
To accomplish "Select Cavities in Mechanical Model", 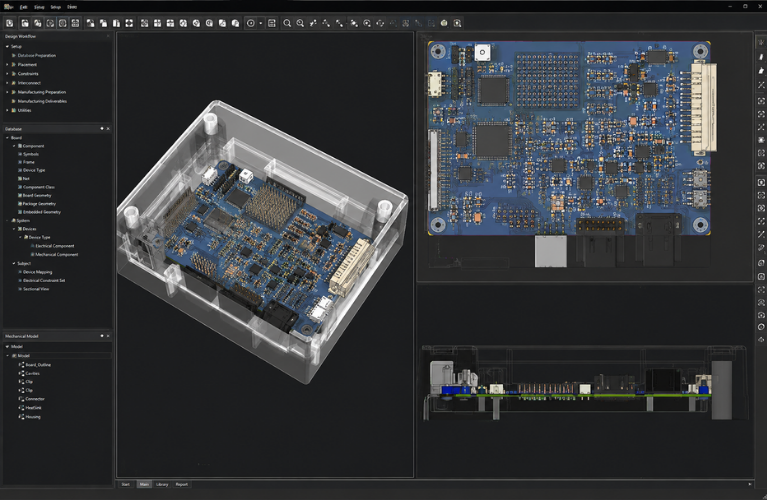I will point(32,373).
